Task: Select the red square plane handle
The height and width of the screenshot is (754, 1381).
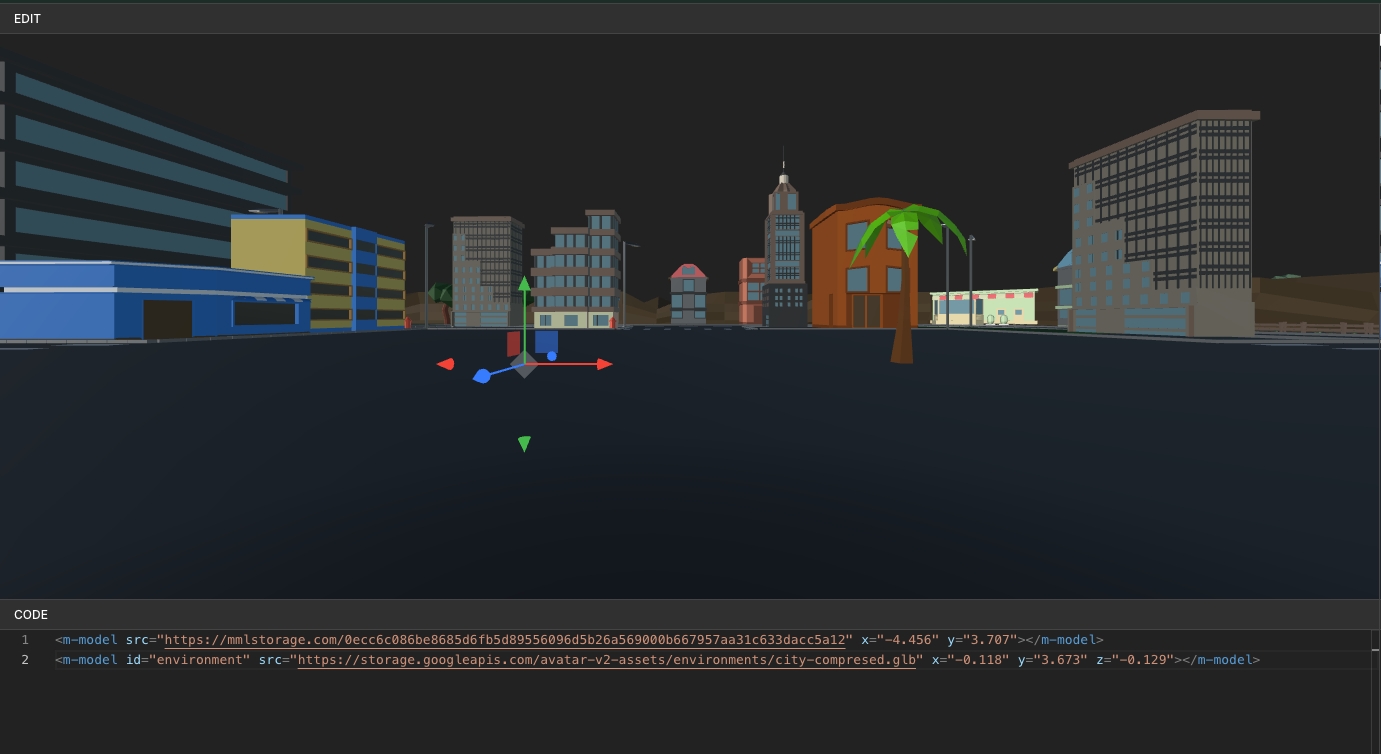Action: coord(513,344)
